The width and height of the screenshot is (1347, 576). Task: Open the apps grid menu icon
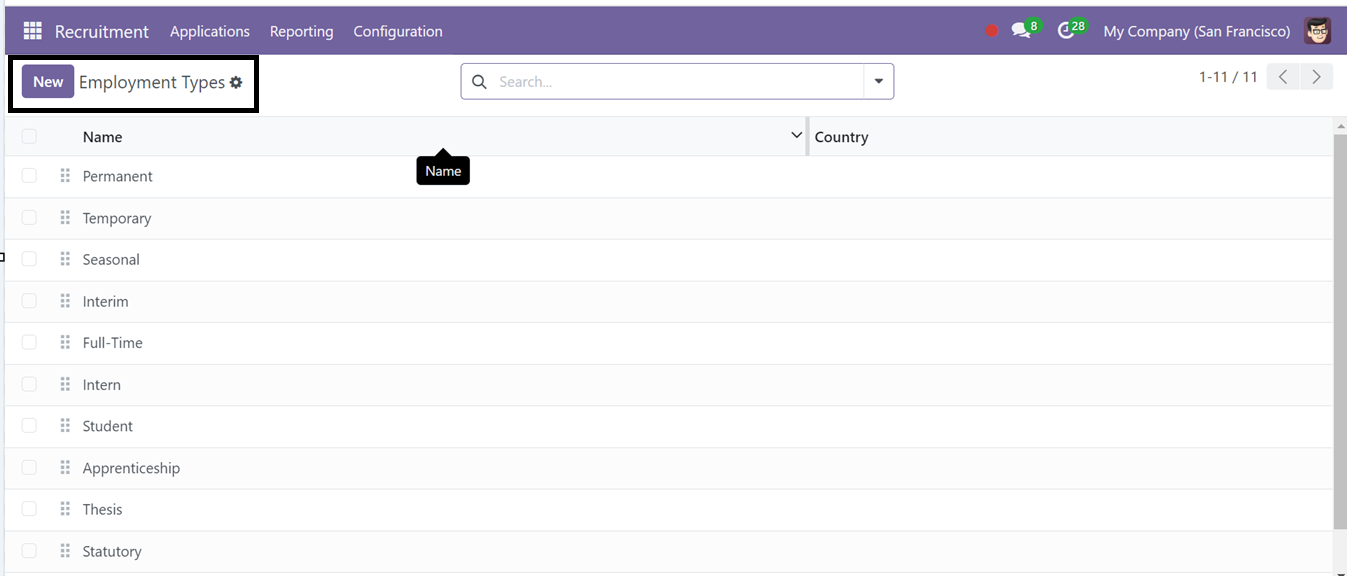click(32, 31)
